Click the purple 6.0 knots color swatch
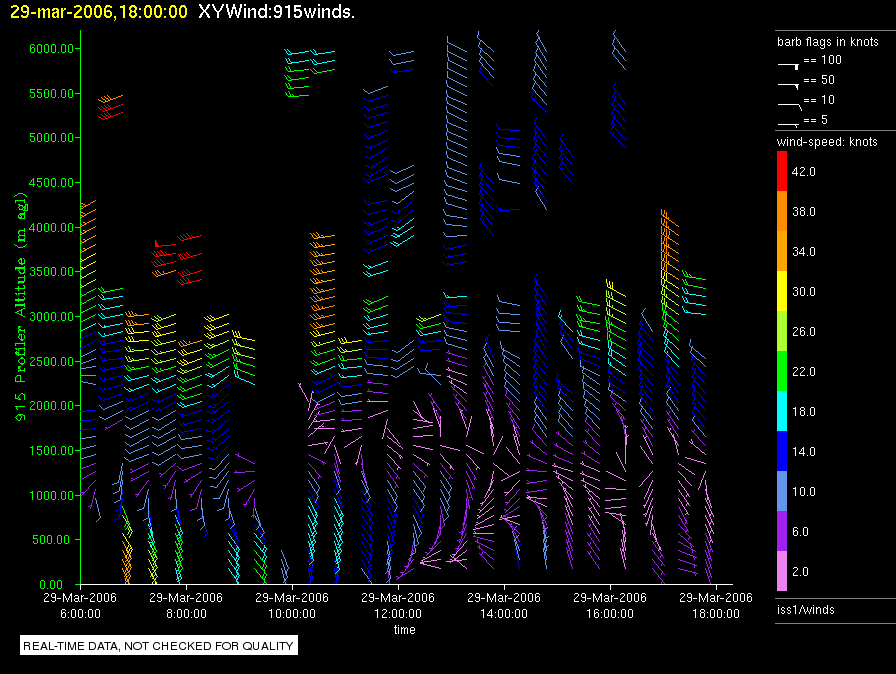 (x=782, y=532)
